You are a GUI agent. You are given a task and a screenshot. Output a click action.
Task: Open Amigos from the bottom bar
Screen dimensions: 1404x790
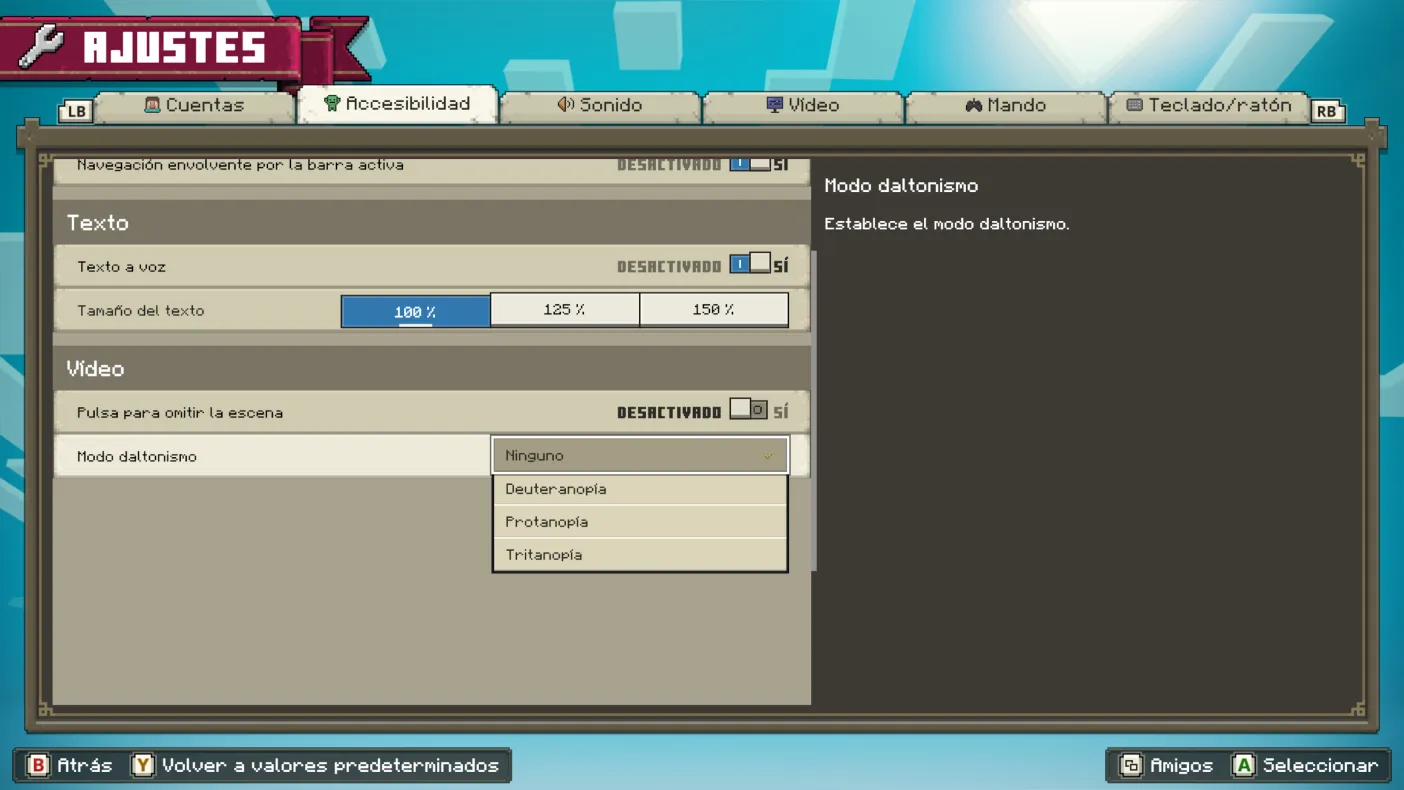(1181, 765)
